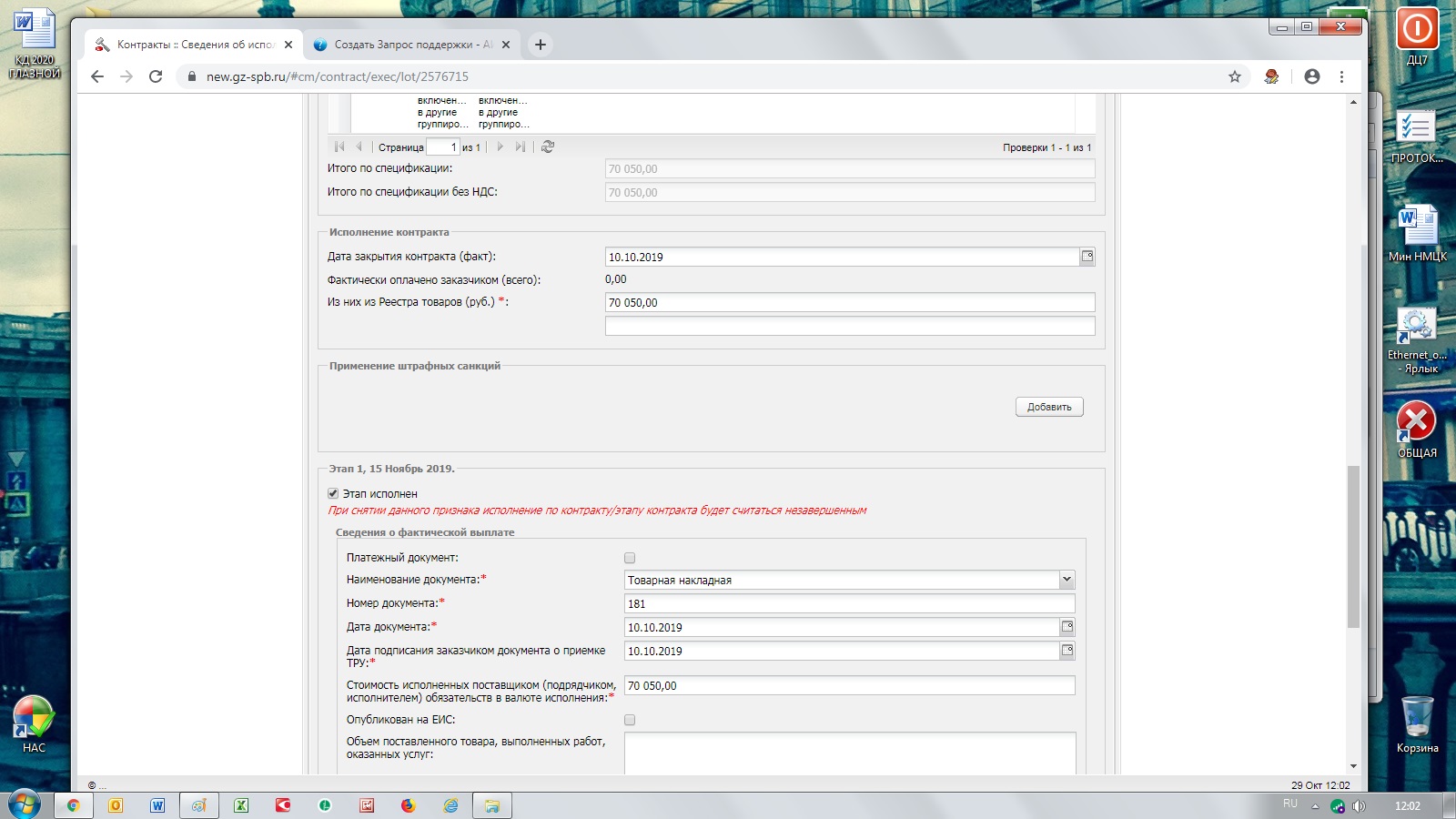
Task: Select the Ethernet Ярлык desktop shortcut
Action: pyautogui.click(x=1417, y=340)
